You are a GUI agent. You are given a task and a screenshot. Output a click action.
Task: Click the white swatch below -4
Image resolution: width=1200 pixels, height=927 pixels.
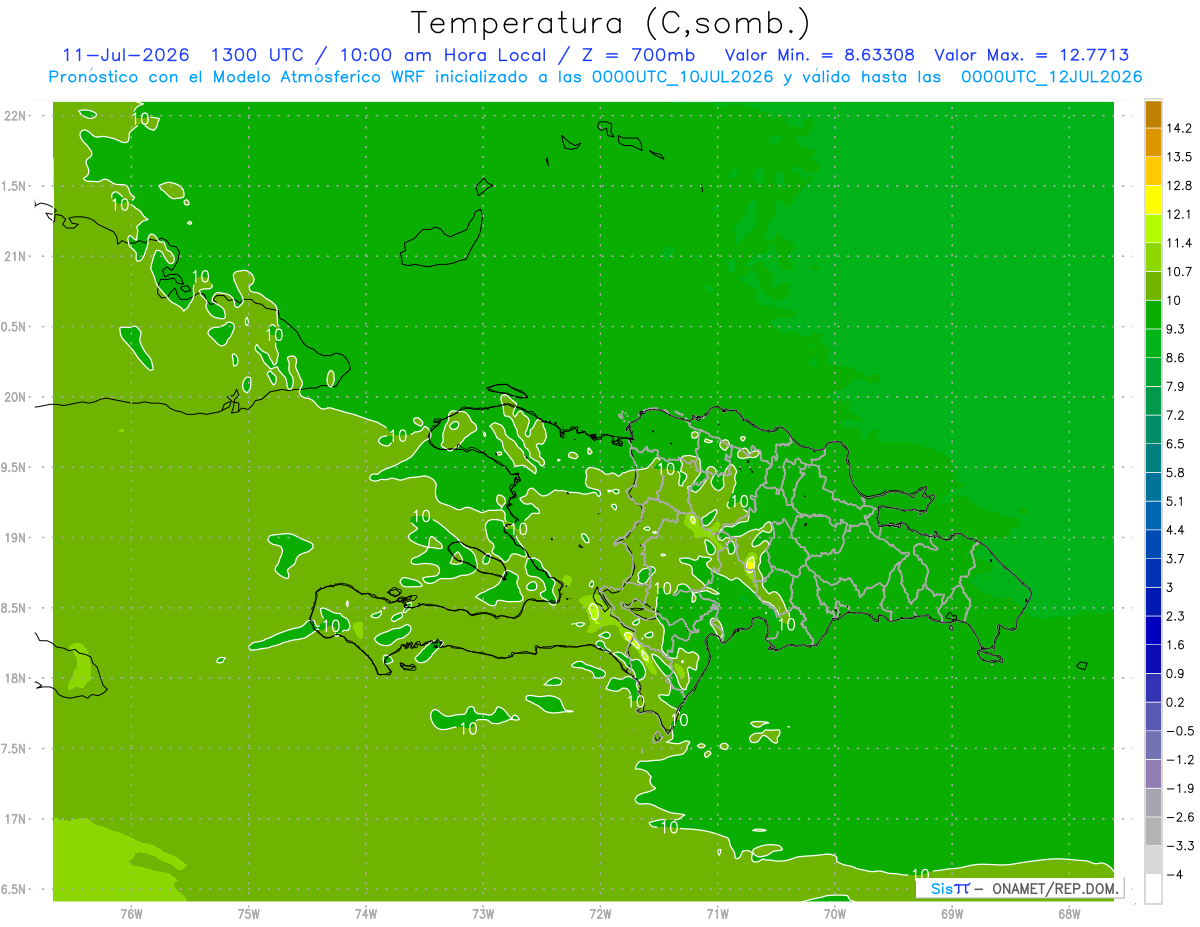click(x=1153, y=889)
